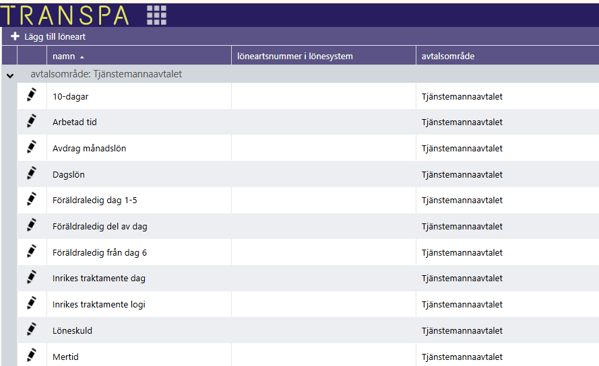Edit the Inrikes traktamente logi pencil

pyautogui.click(x=32, y=303)
